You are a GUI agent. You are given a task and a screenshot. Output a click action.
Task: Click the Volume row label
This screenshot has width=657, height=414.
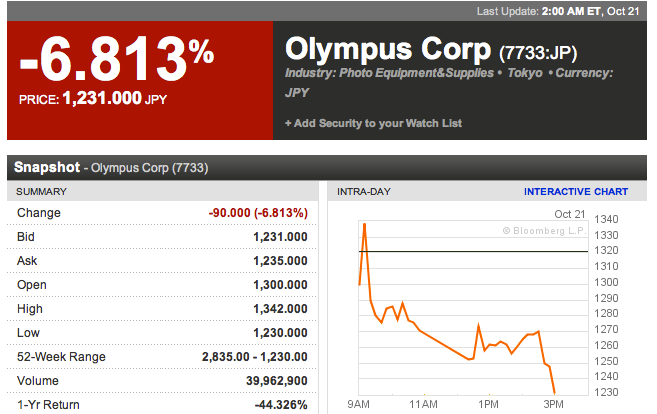tap(38, 380)
